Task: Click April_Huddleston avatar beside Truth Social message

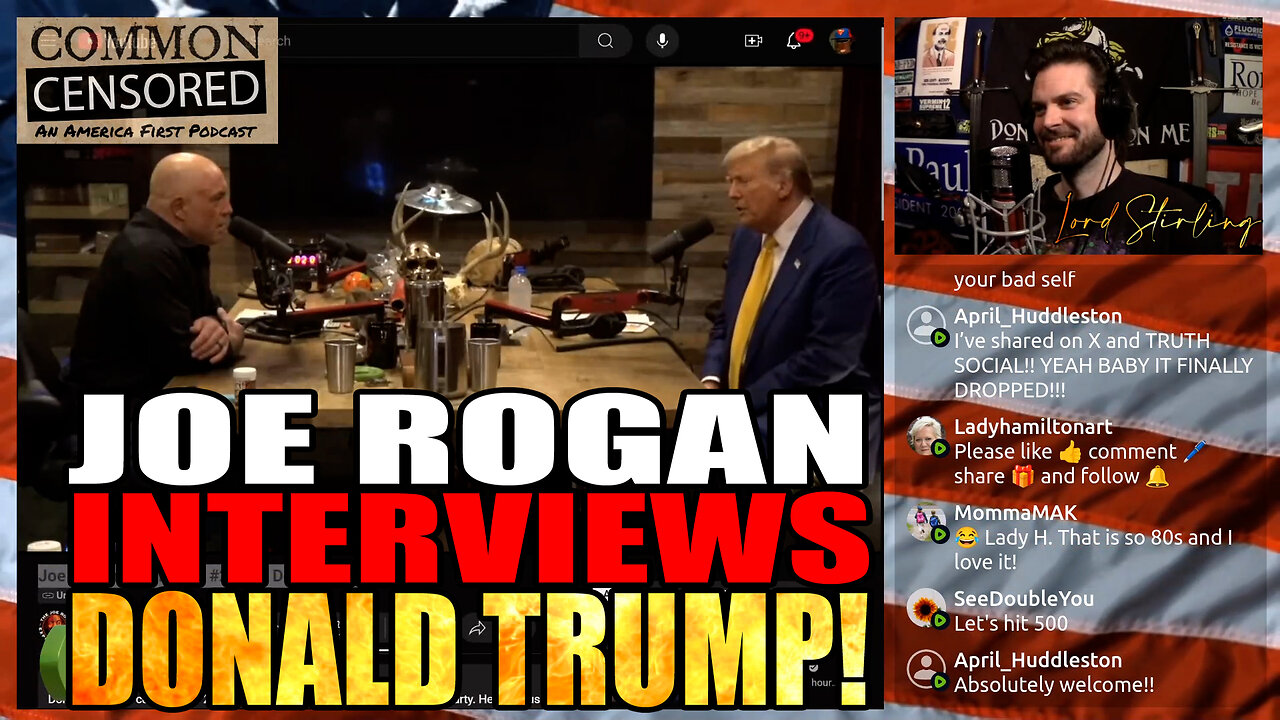Action: pyautogui.click(x=926, y=325)
